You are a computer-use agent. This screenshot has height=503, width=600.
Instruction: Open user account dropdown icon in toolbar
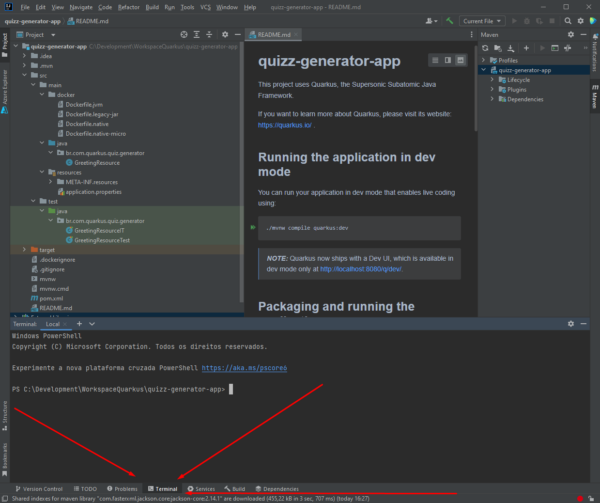pyautogui.click(x=432, y=21)
